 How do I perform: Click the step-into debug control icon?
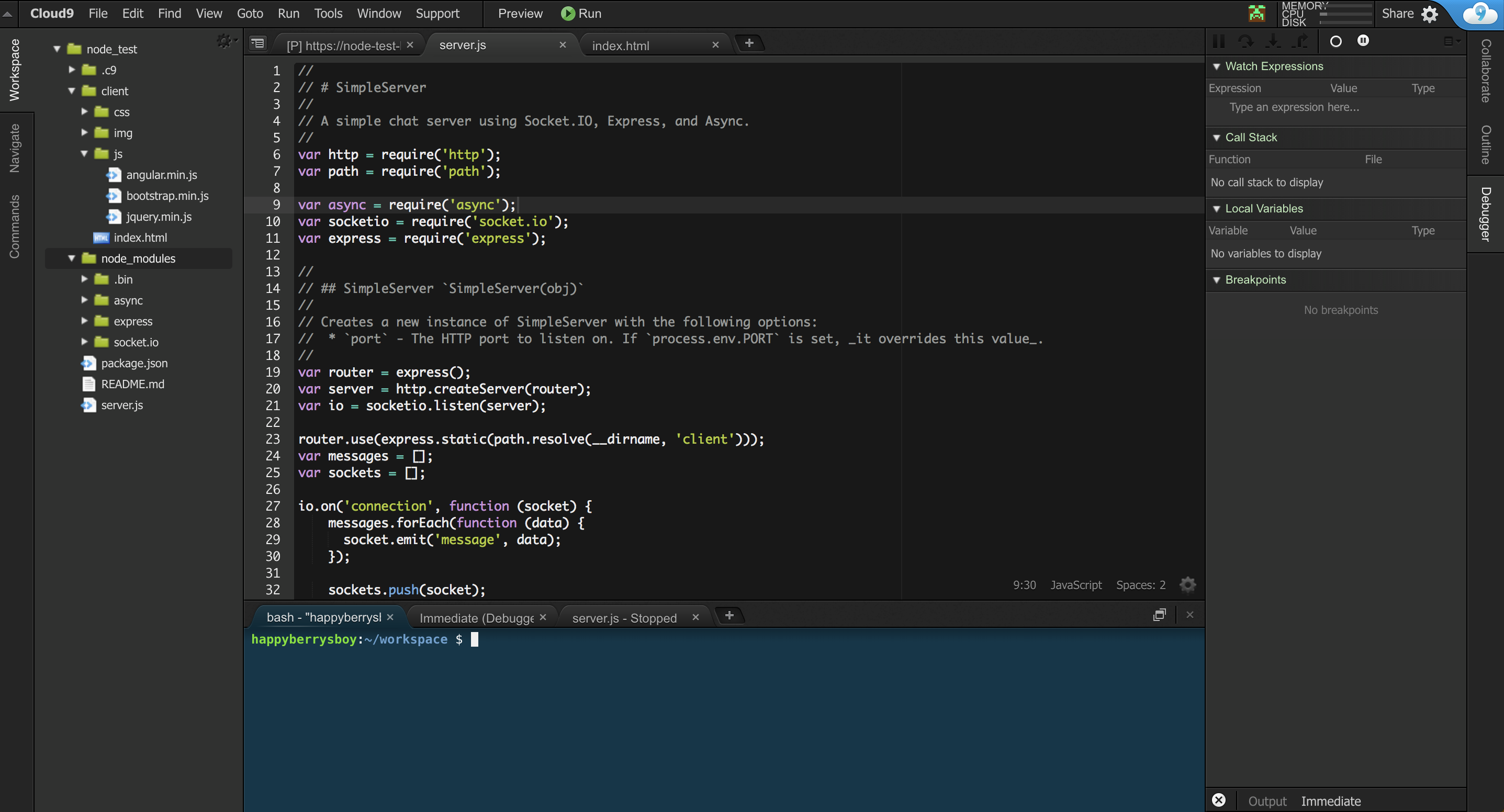pyautogui.click(x=1271, y=41)
